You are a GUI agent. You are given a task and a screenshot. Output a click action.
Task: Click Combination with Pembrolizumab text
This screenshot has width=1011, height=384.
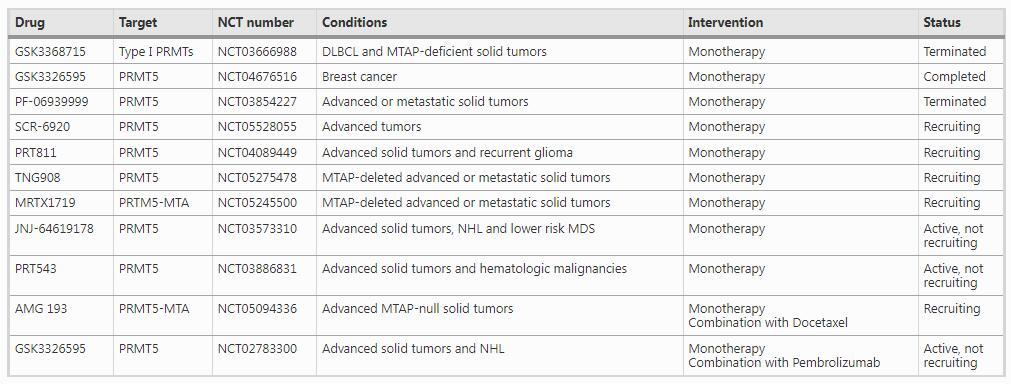(x=784, y=363)
